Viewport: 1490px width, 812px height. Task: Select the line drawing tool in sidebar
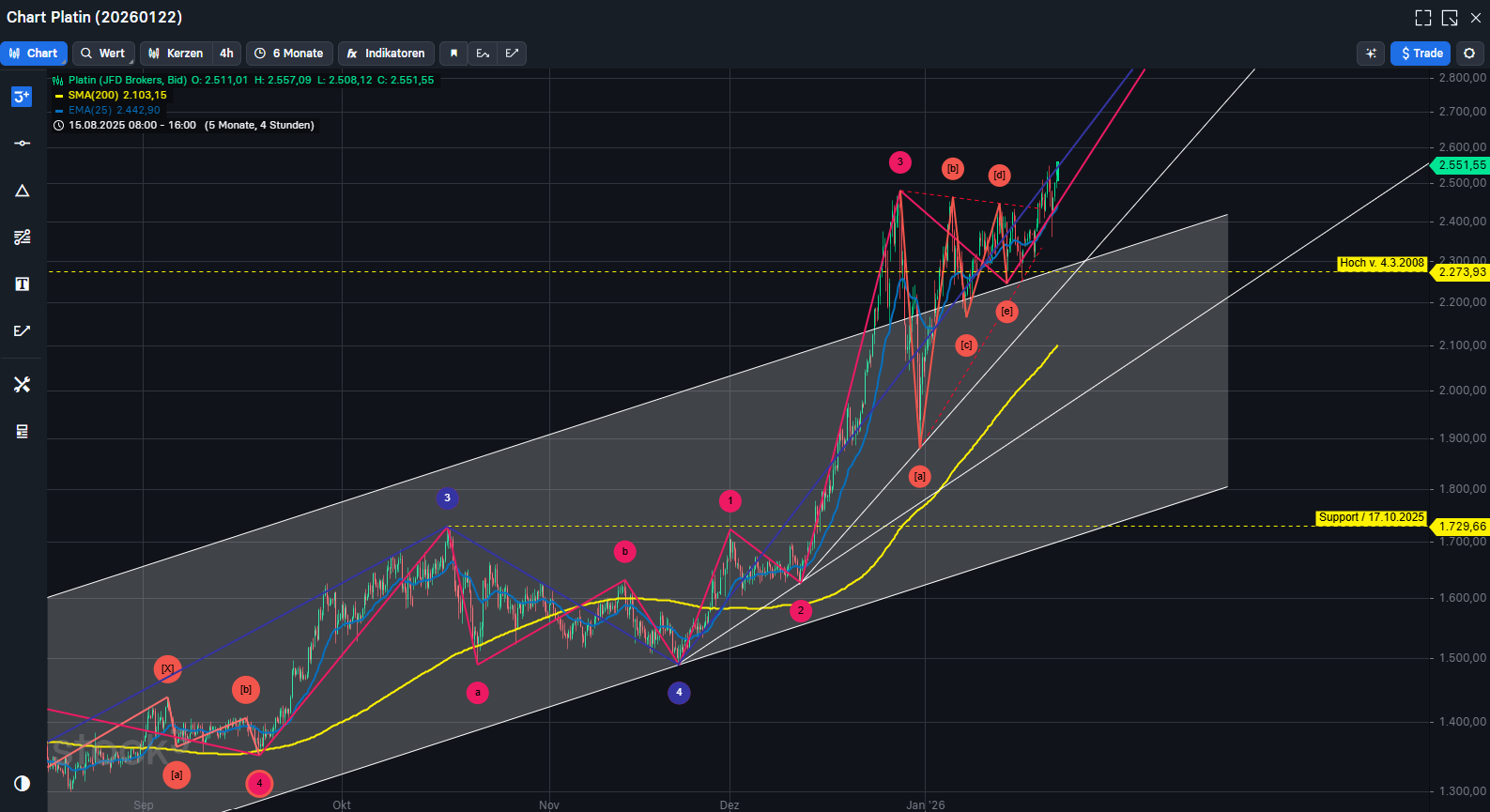[22, 144]
